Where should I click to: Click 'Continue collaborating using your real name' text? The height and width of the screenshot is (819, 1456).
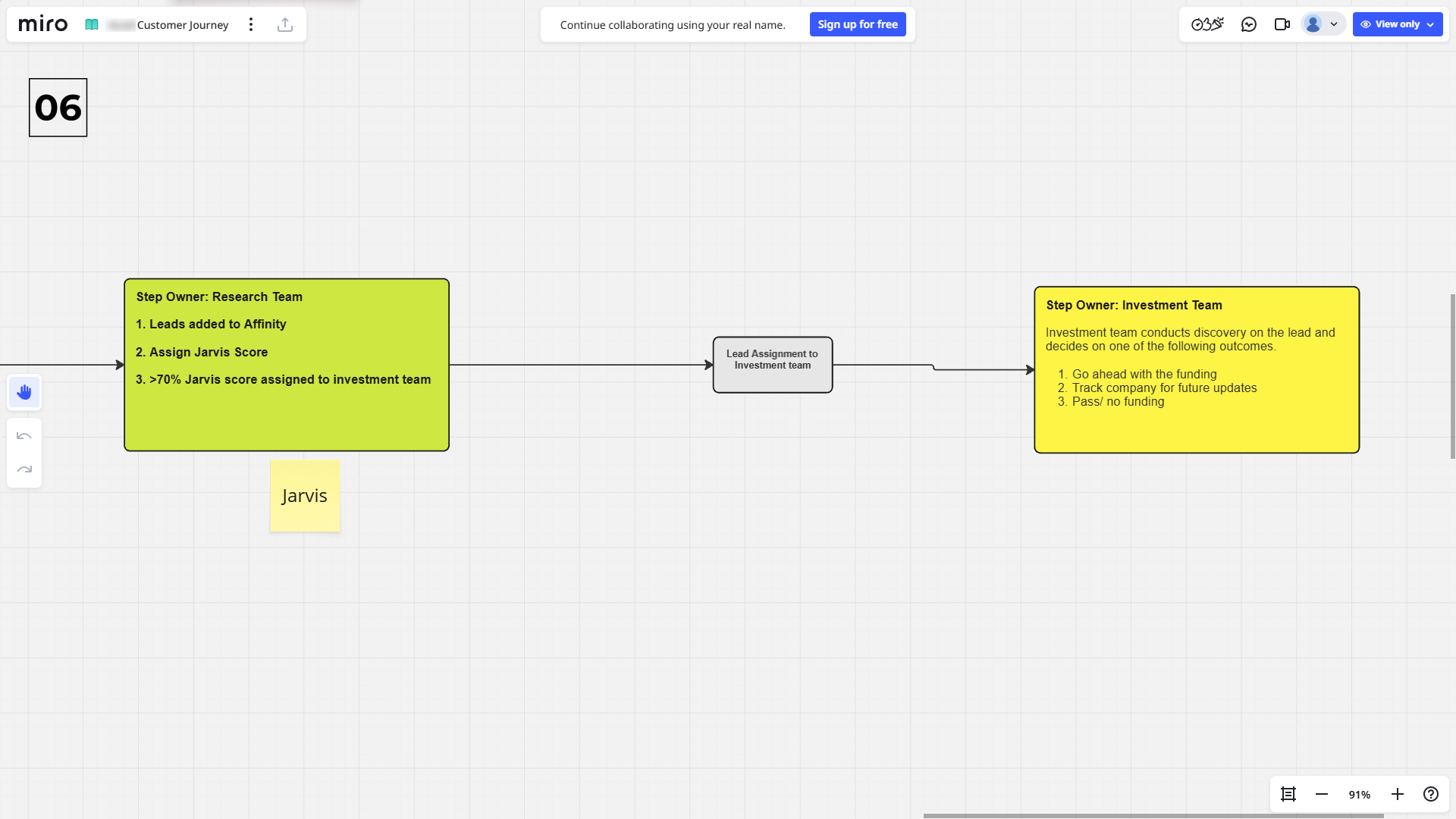click(x=673, y=25)
